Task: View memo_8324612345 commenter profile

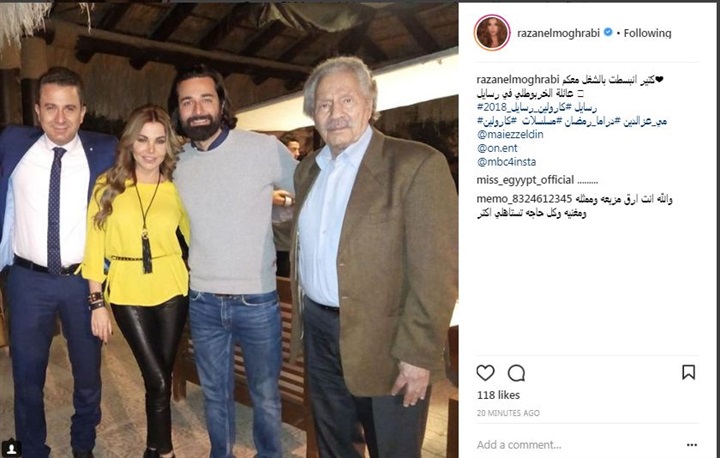Action: click(524, 199)
